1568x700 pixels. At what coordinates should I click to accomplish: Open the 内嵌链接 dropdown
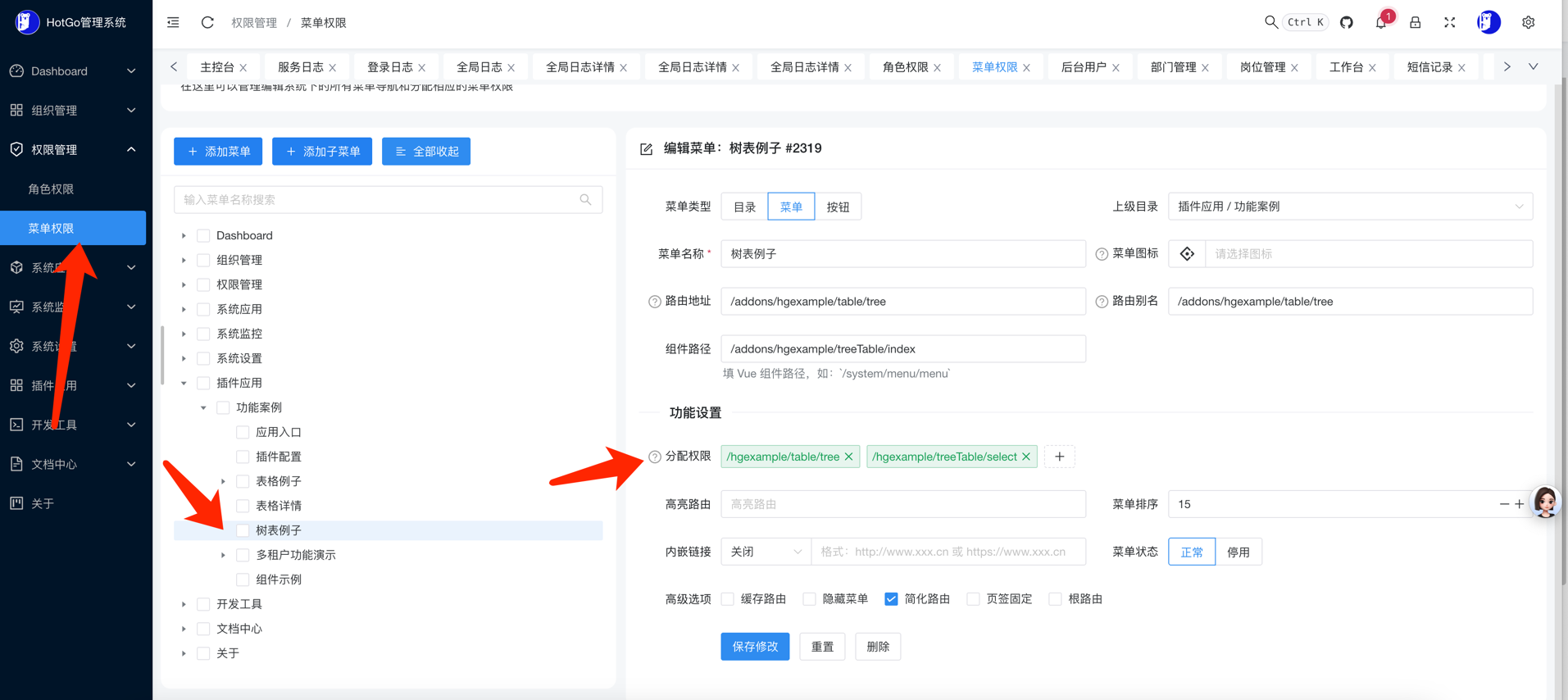766,552
